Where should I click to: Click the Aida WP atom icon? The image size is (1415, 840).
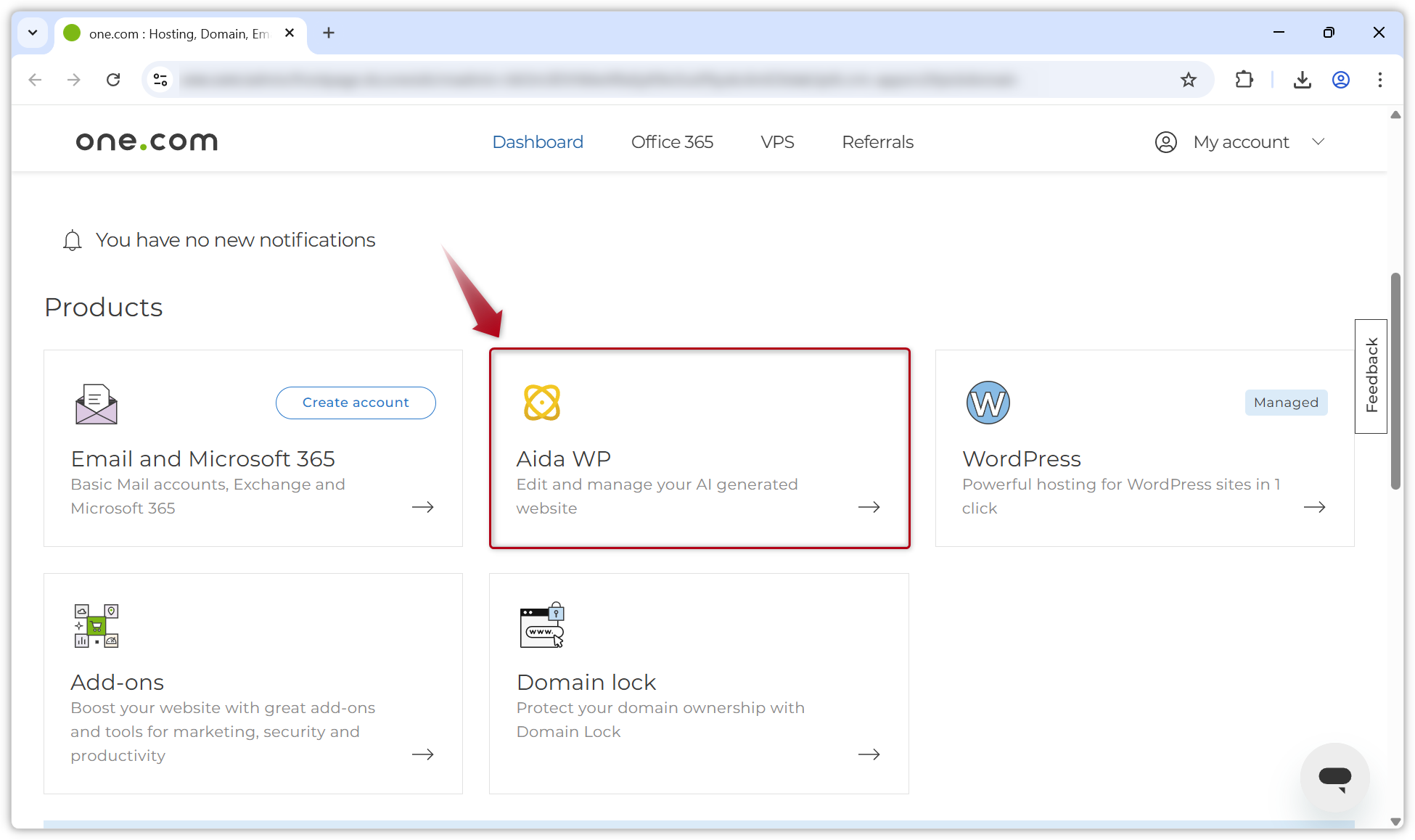(x=542, y=403)
